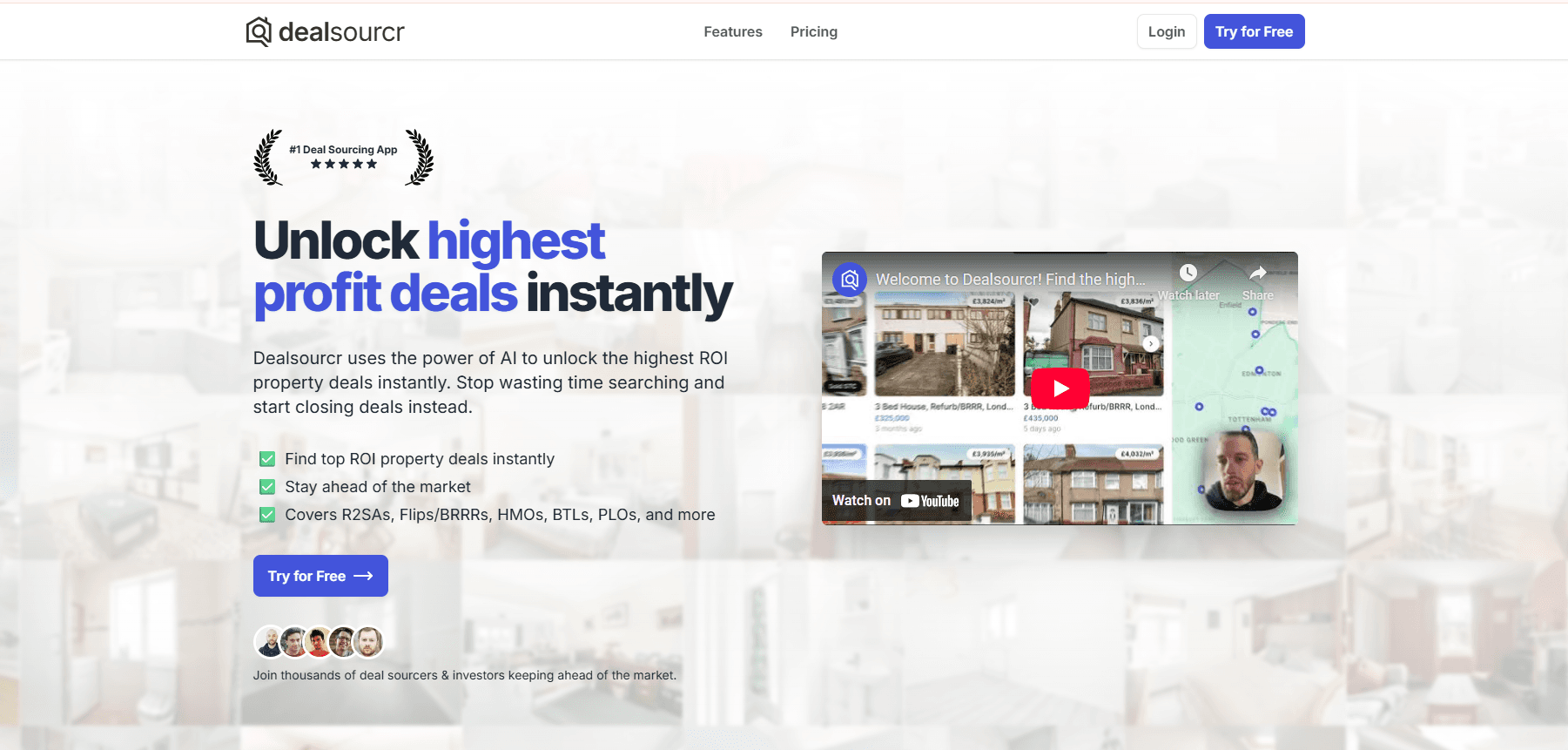Click the Try for Free arrow button in the hero
This screenshot has height=750, width=1568.
pos(320,576)
